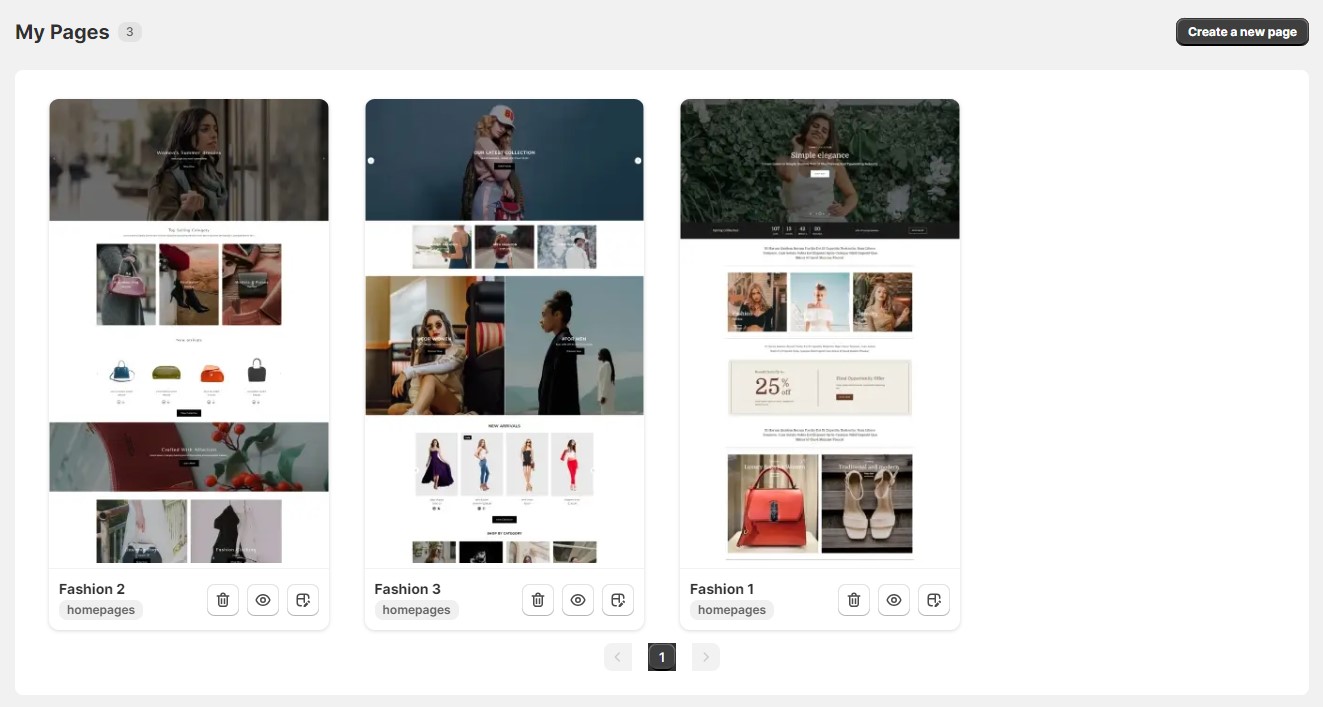Click the Fashion 3 page title
1323x707 pixels.
(407, 589)
